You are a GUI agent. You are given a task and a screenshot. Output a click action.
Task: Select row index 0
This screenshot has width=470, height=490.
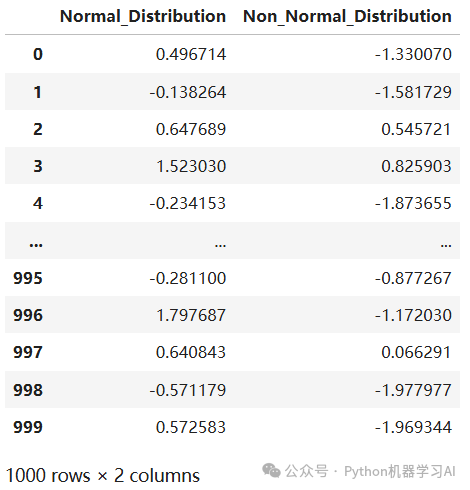(38, 54)
